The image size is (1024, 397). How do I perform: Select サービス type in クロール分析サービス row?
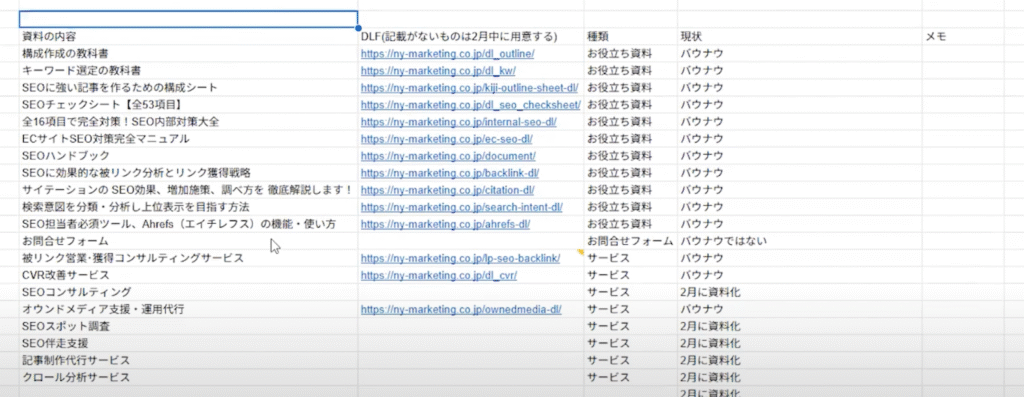click(630, 377)
